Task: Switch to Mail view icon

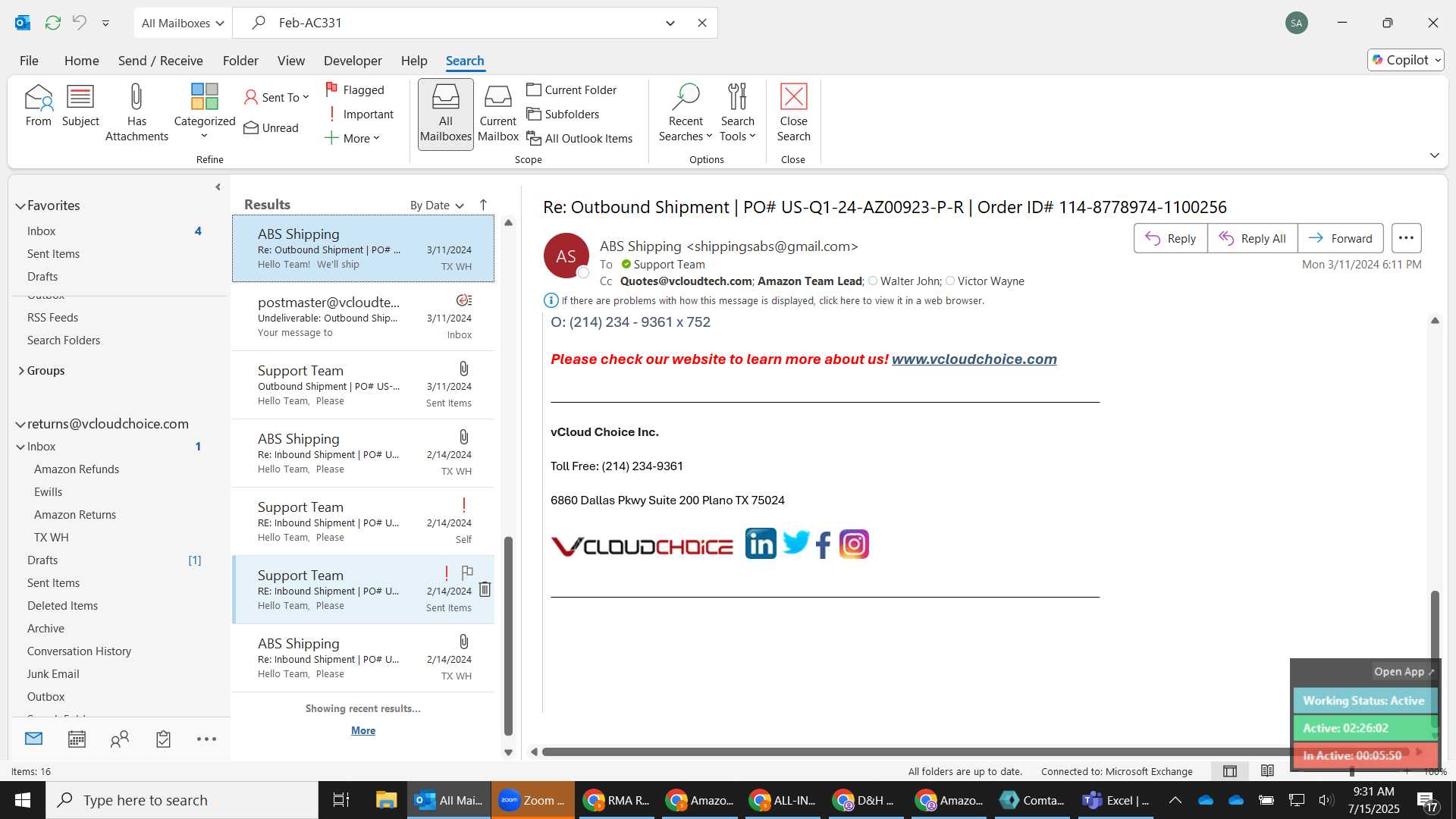Action: (x=33, y=739)
